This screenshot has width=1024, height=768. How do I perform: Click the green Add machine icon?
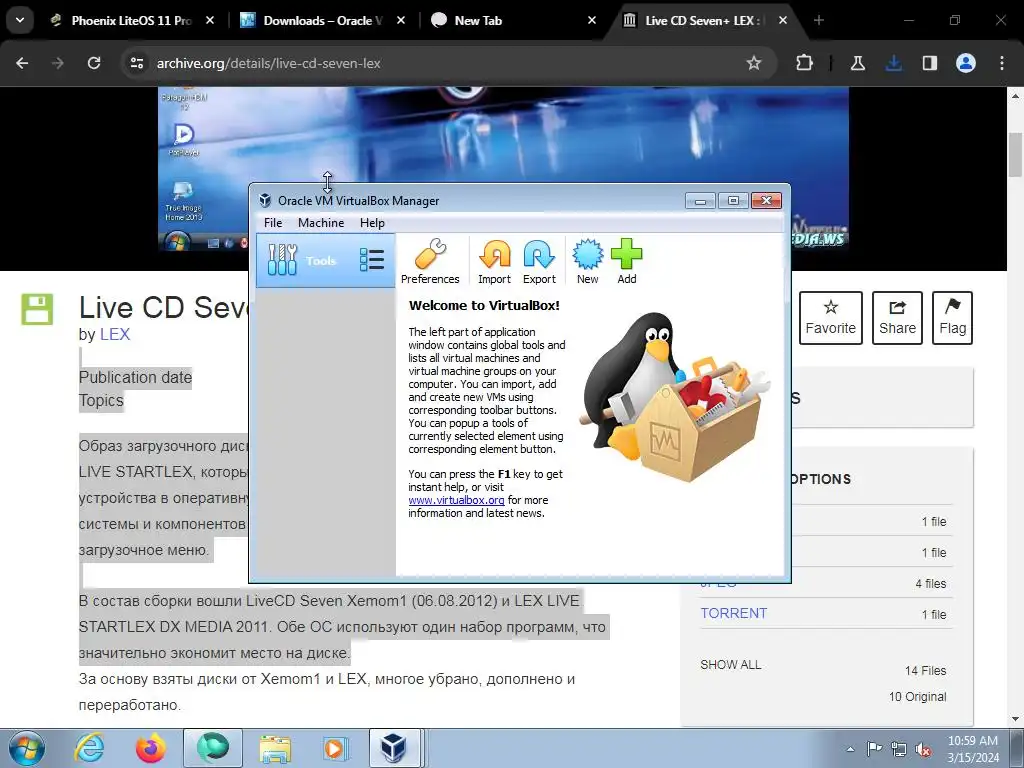[626, 261]
